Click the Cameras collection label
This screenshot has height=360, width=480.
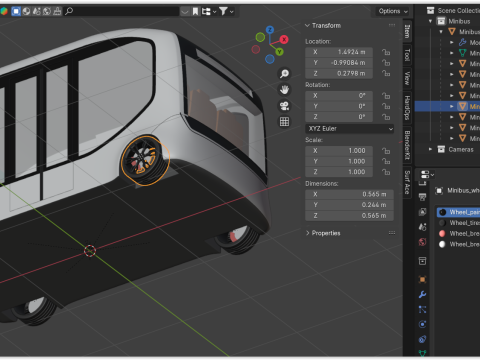[x=461, y=149]
